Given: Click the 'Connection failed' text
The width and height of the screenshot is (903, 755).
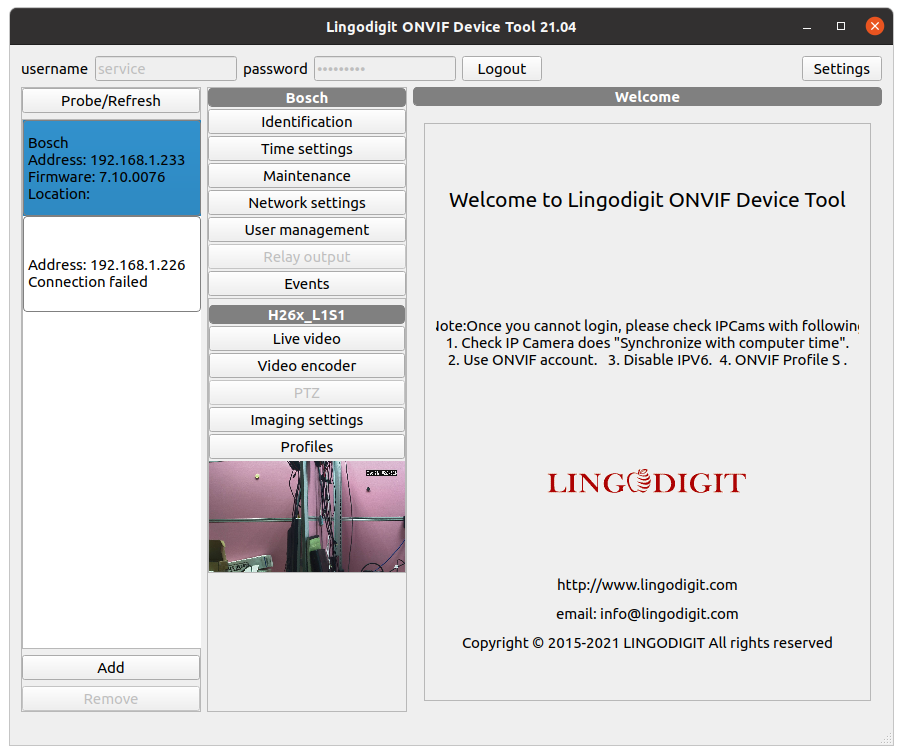Looking at the screenshot, I should [88, 282].
